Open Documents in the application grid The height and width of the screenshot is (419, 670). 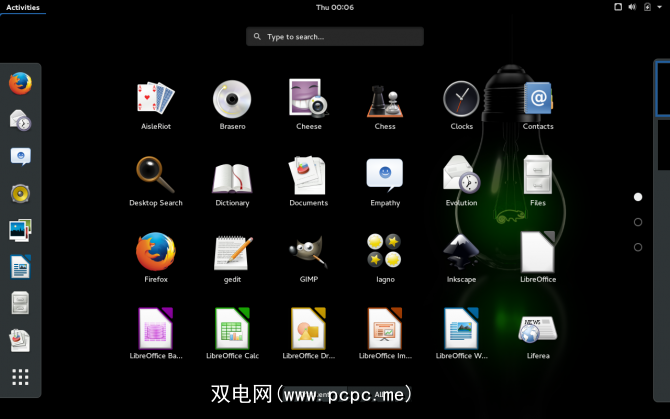coord(309,181)
